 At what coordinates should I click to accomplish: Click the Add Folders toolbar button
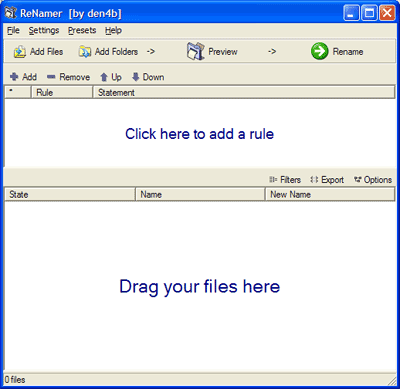click(108, 52)
